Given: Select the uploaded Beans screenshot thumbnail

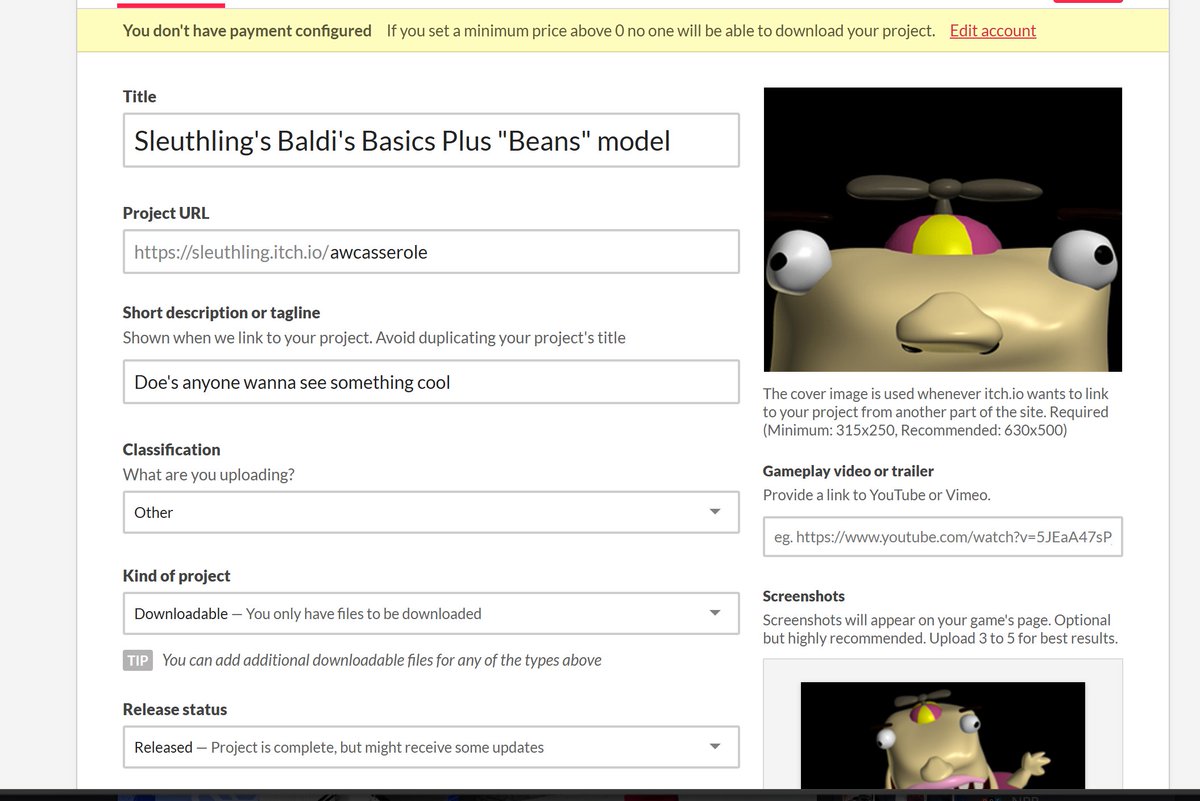Looking at the screenshot, I should tap(942, 736).
